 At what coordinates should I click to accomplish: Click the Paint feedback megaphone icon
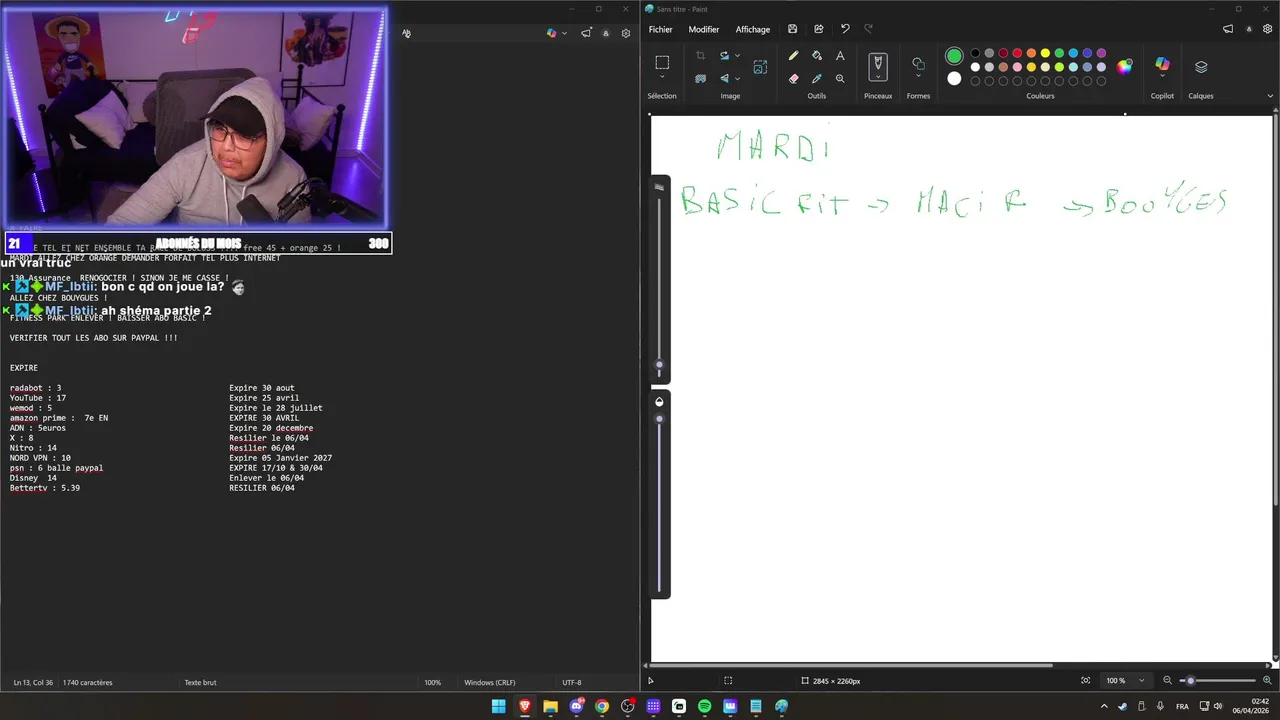1228,29
